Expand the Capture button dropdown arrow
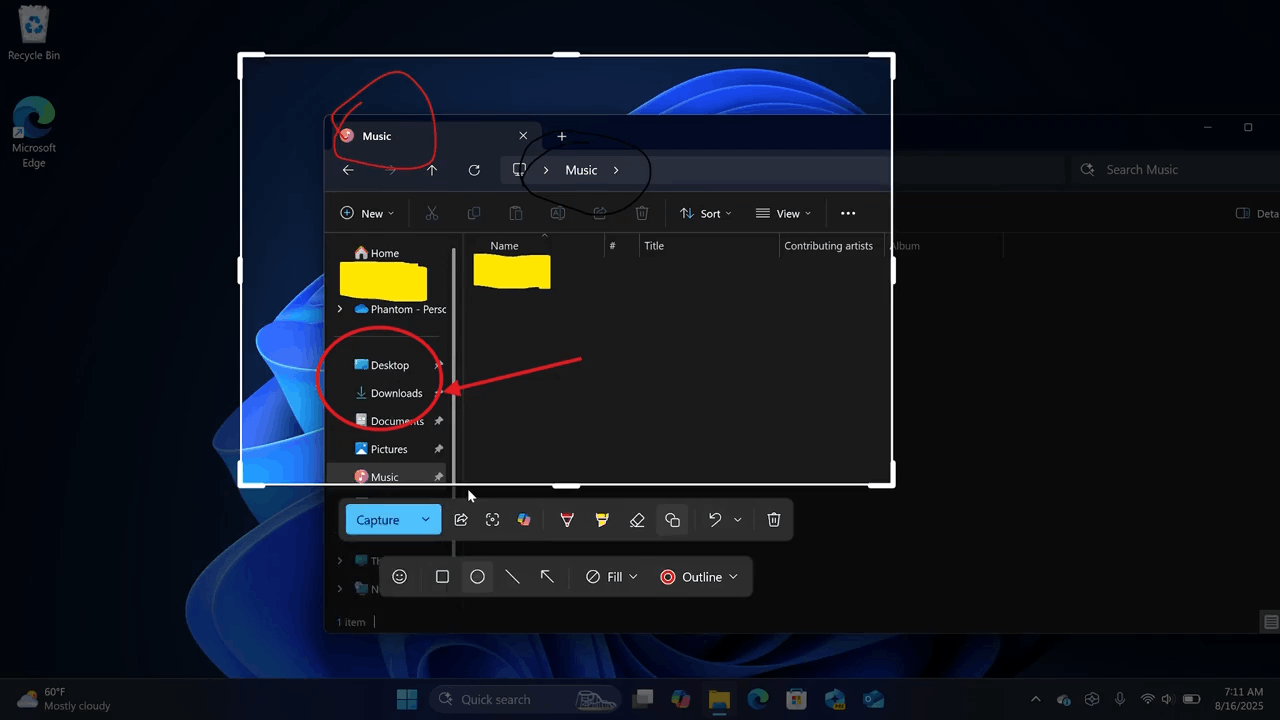This screenshot has height=720, width=1280. click(x=426, y=520)
